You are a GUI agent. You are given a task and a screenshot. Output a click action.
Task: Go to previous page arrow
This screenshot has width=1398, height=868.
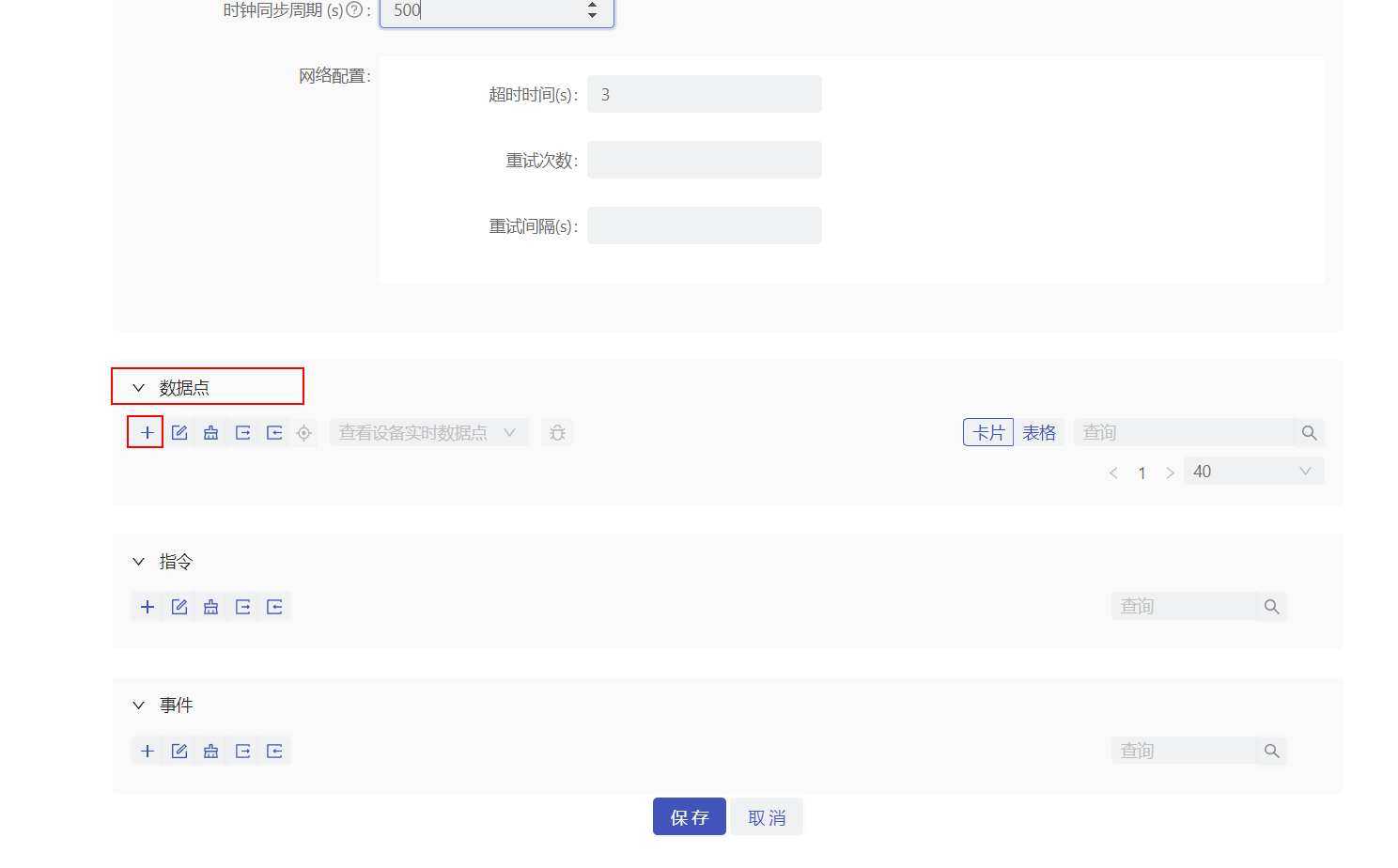(x=1113, y=473)
